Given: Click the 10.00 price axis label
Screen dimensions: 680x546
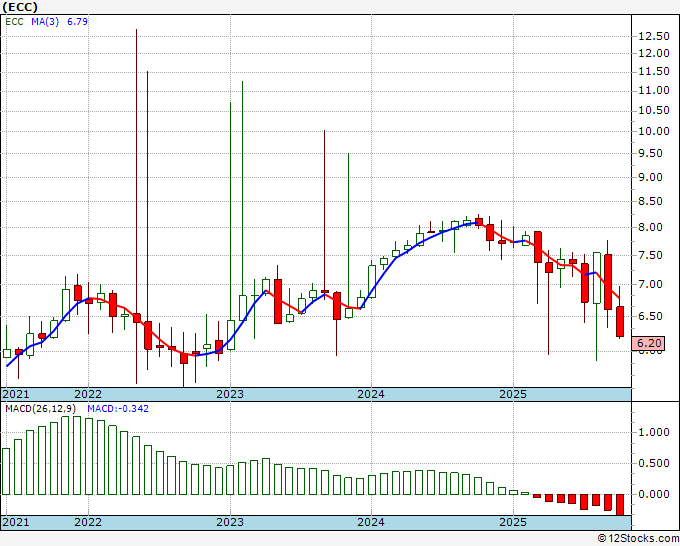Looking at the screenshot, I should pos(654,131).
